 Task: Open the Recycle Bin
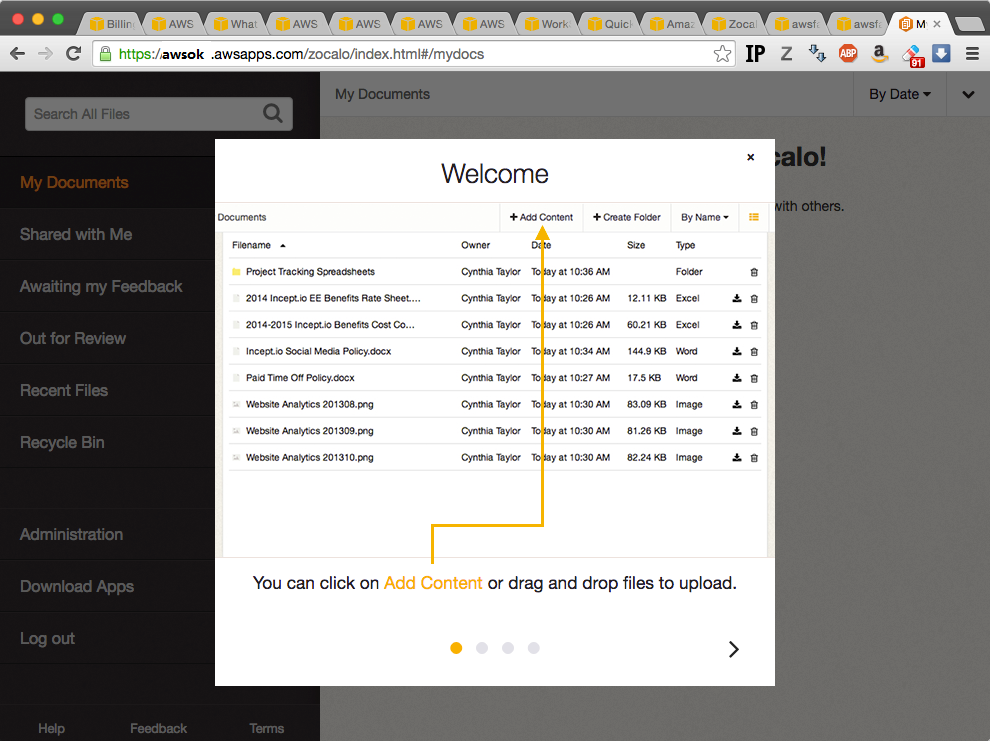click(x=62, y=442)
